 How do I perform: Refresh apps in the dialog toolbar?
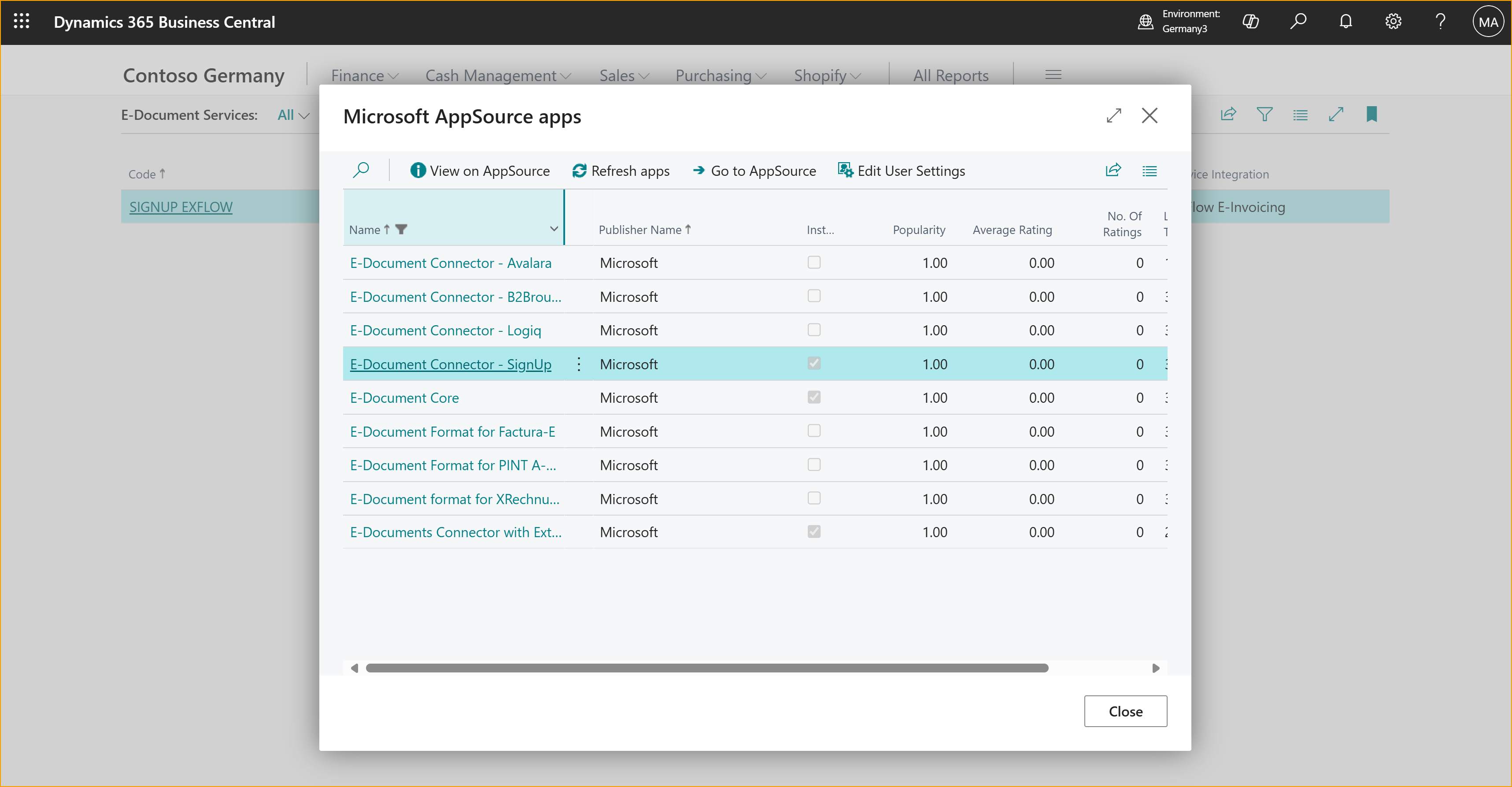621,171
